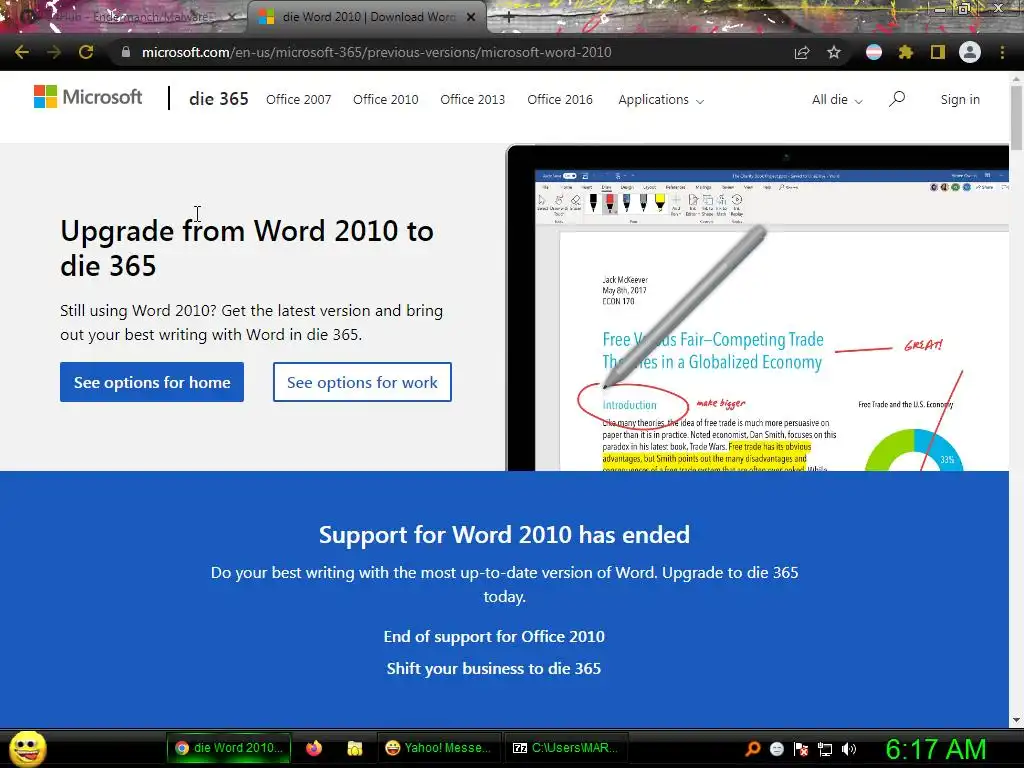Click the round white tray icon
The image size is (1024, 768).
click(776, 749)
